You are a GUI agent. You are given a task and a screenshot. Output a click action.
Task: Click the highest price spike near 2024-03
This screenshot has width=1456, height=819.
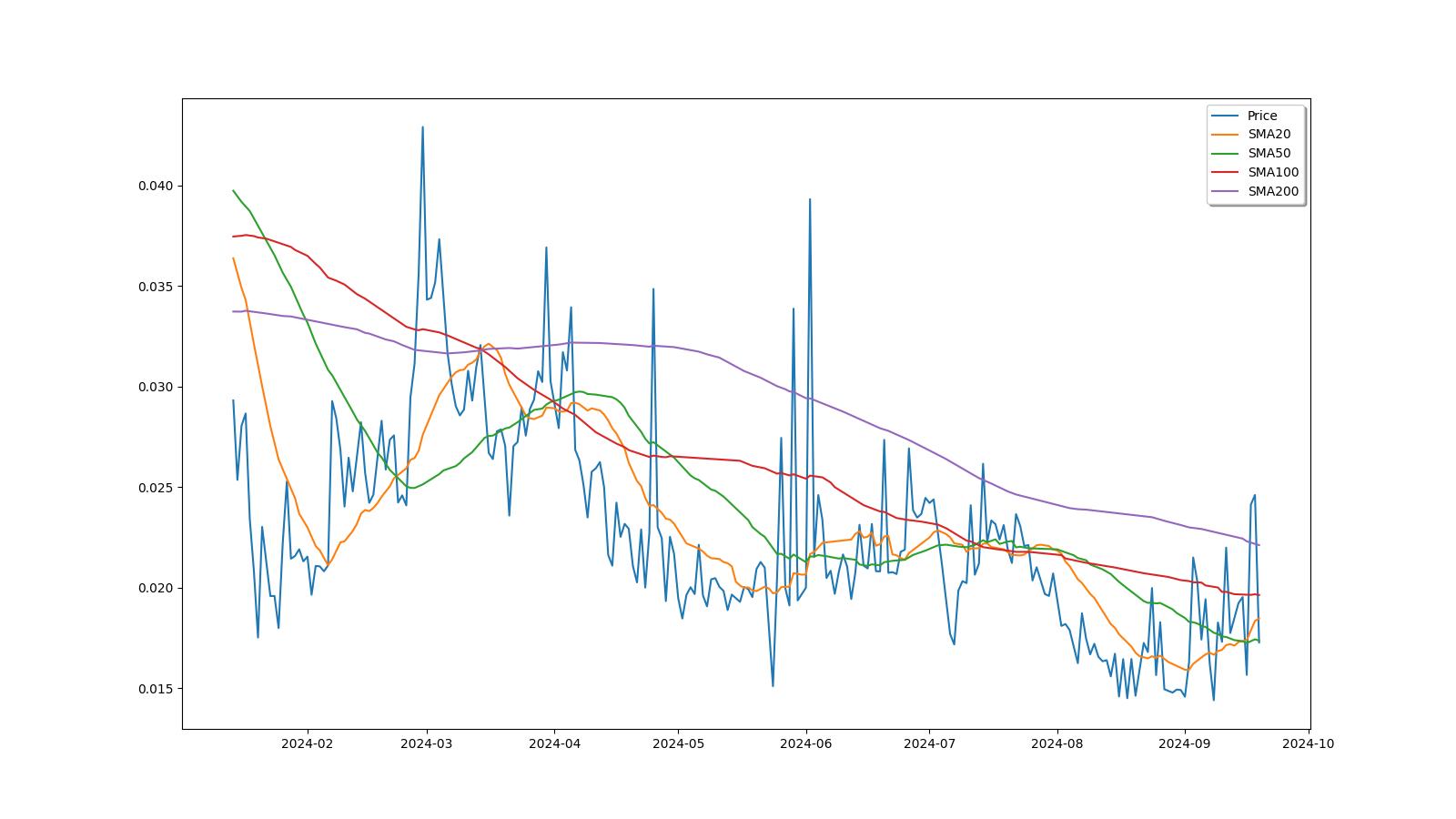pos(422,127)
